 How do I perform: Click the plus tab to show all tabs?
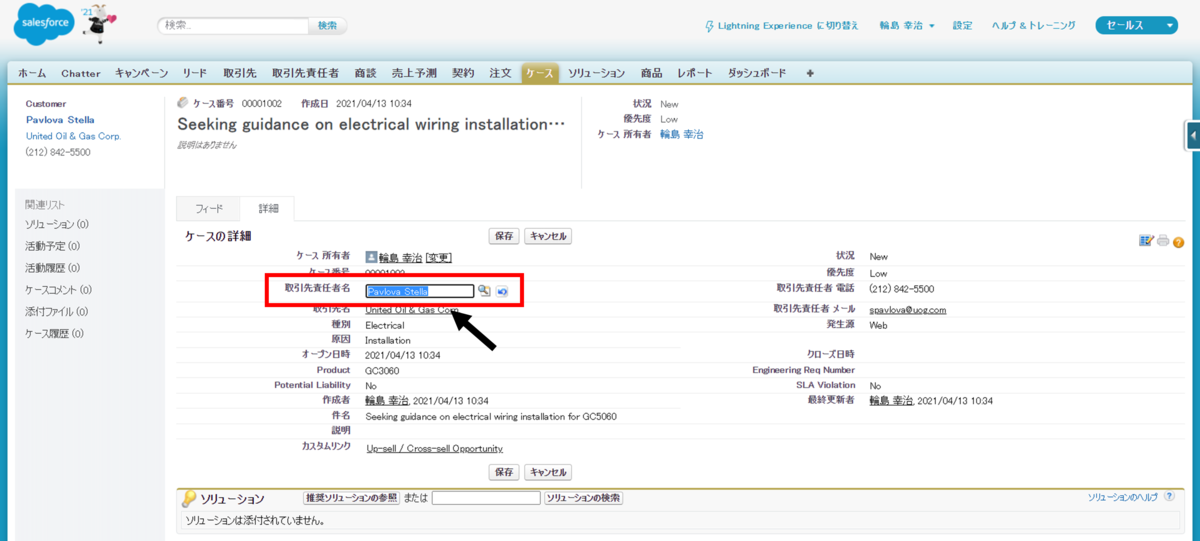point(810,73)
